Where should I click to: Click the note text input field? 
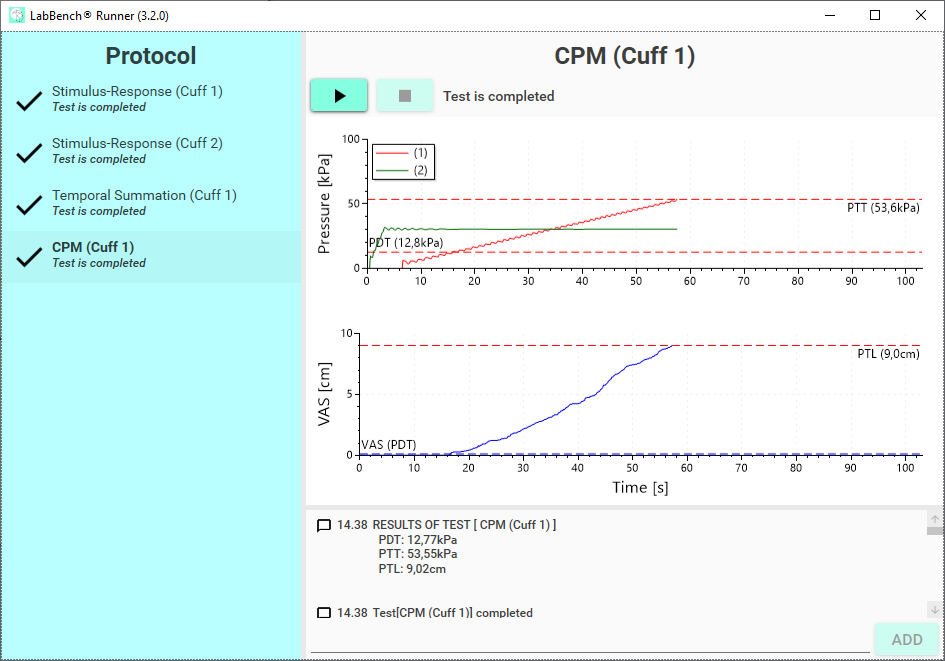(x=590, y=640)
